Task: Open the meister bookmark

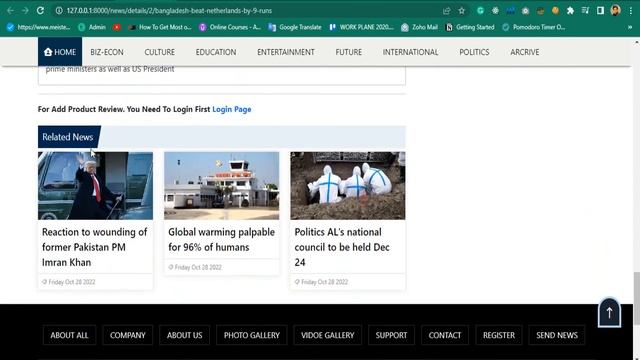Action: pyautogui.click(x=38, y=27)
